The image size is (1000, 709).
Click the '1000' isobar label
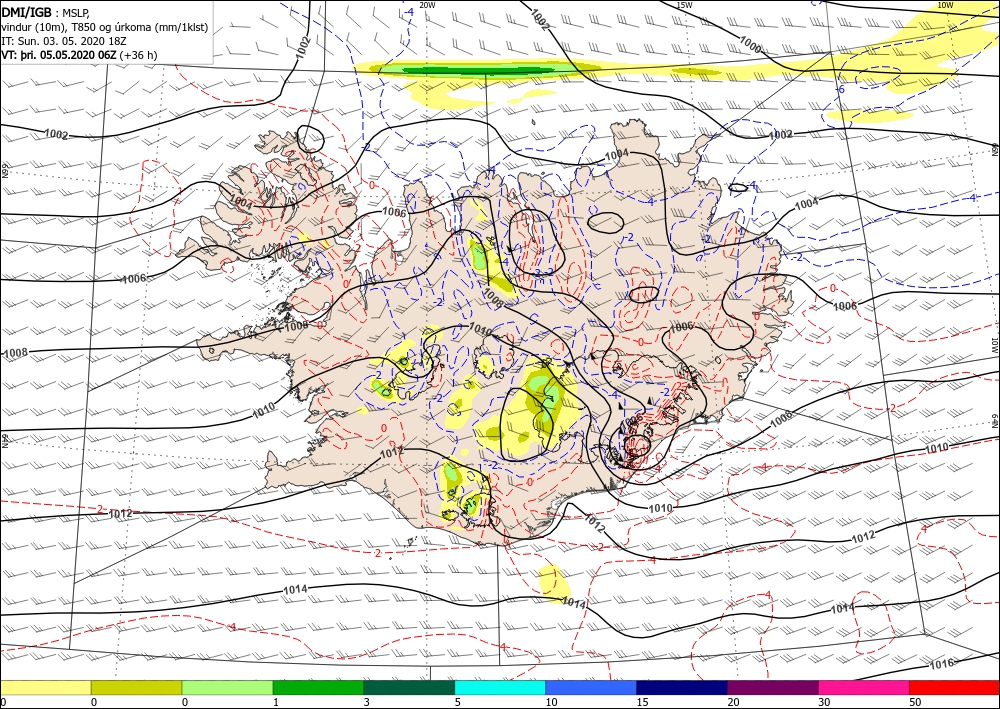pyautogui.click(x=750, y=44)
